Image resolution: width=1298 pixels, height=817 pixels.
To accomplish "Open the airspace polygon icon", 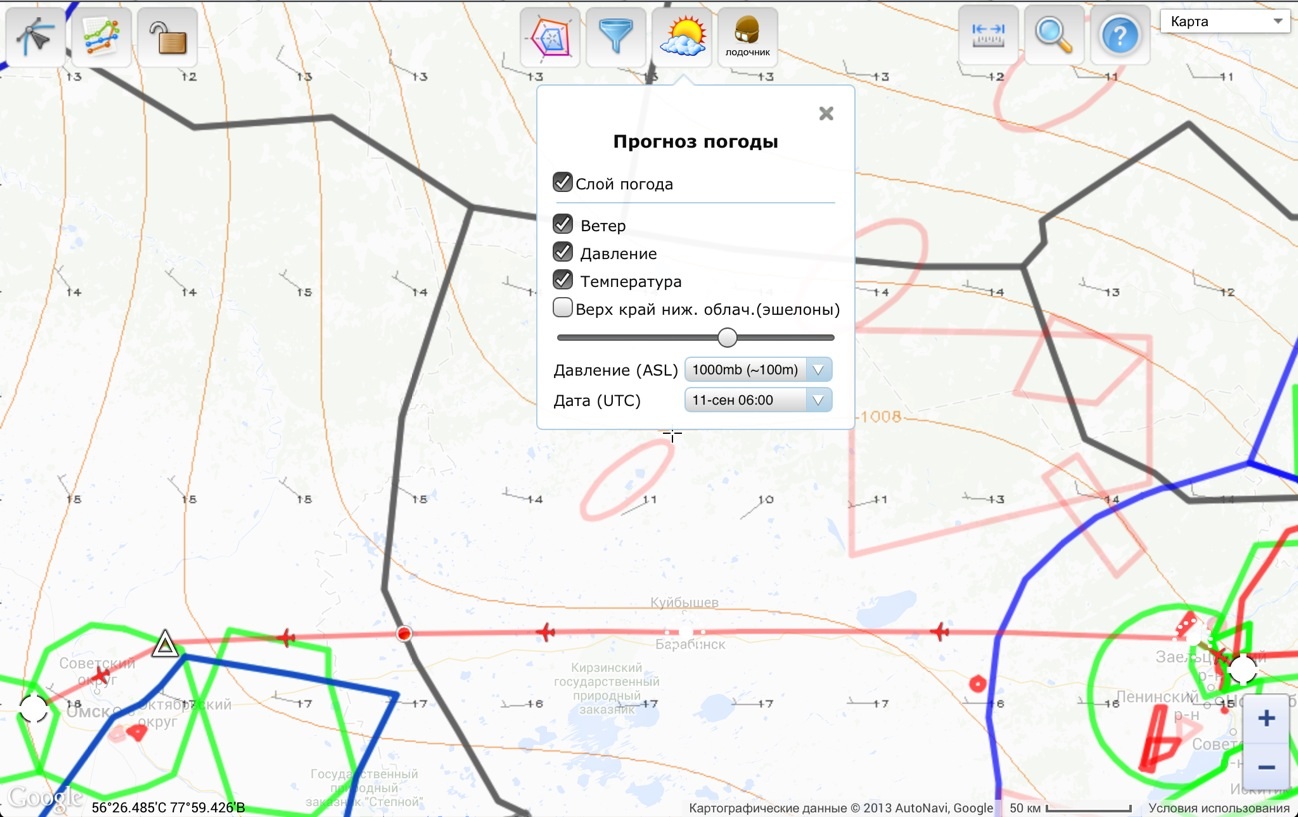I will pyautogui.click(x=550, y=37).
